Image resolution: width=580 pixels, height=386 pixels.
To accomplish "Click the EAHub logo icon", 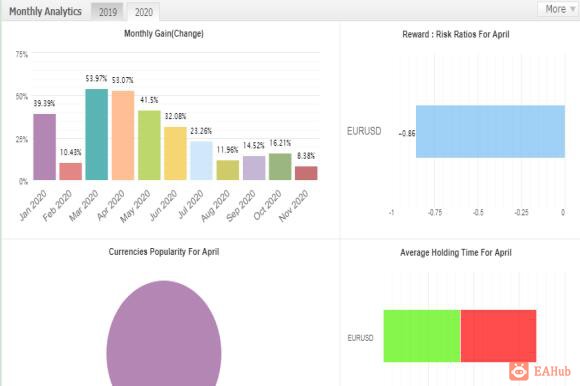I will (x=519, y=371).
